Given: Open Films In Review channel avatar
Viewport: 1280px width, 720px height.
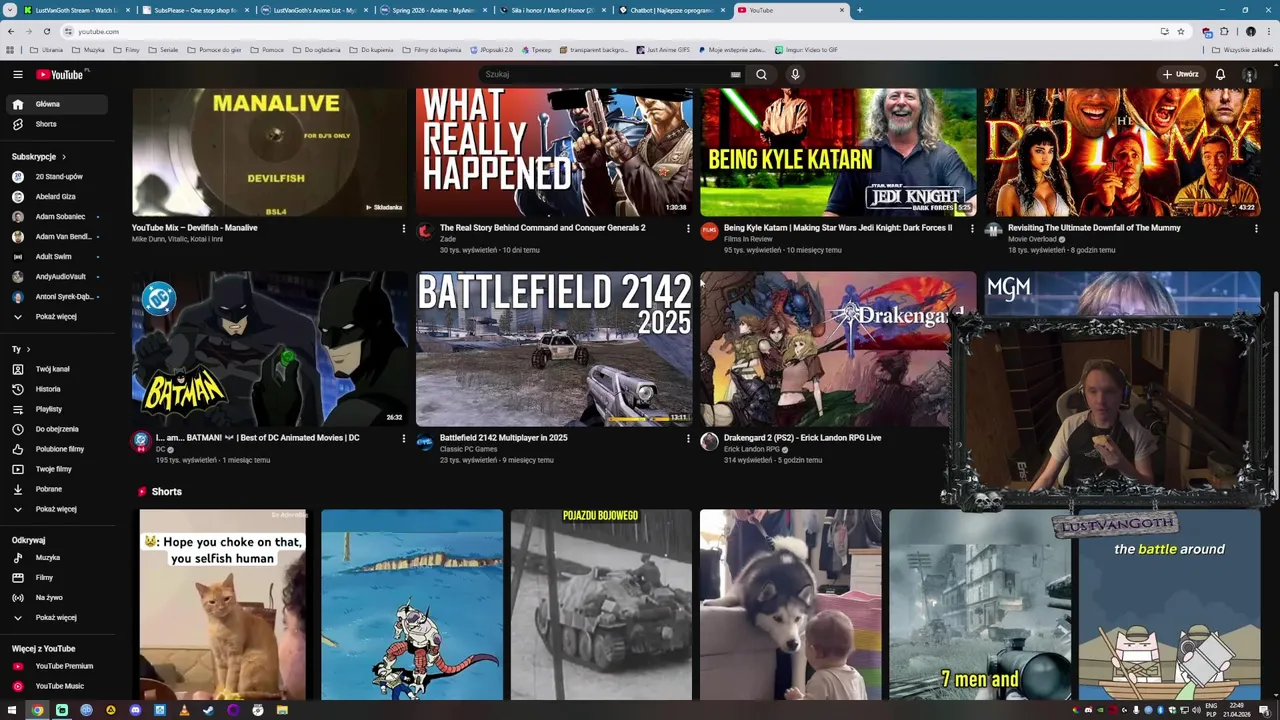Looking at the screenshot, I should [709, 232].
